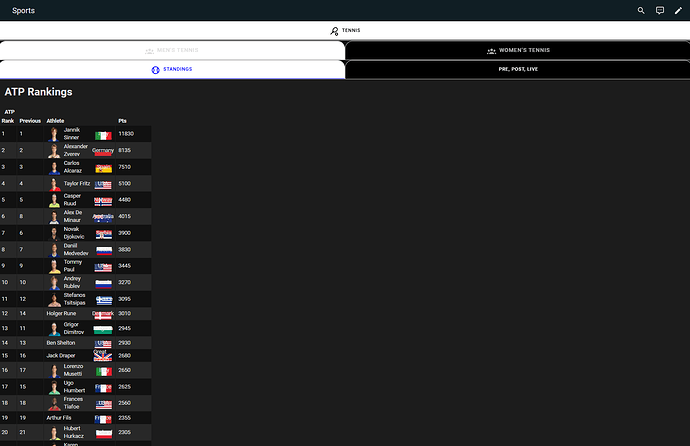Click France flag in Ugo Humbert row
Image resolution: width=690 pixels, height=446 pixels.
(x=103, y=388)
